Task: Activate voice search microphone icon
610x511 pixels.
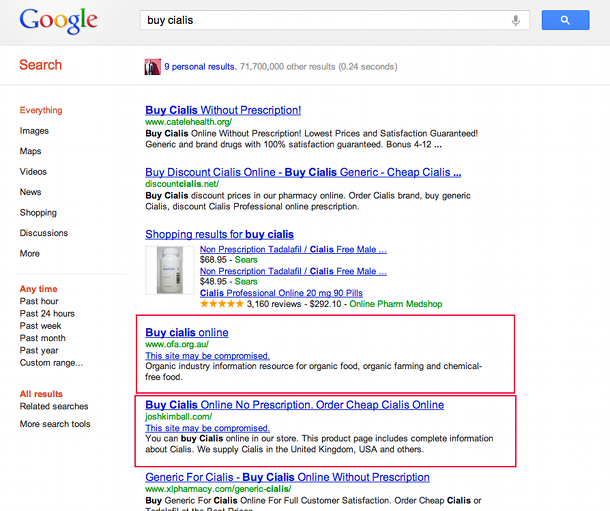Action: (515, 20)
